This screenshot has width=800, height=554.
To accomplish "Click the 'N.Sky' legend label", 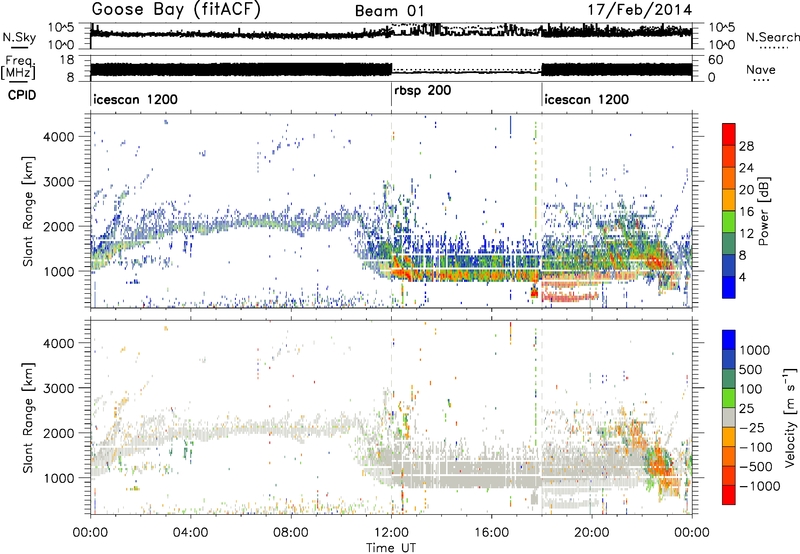I will (19, 37).
